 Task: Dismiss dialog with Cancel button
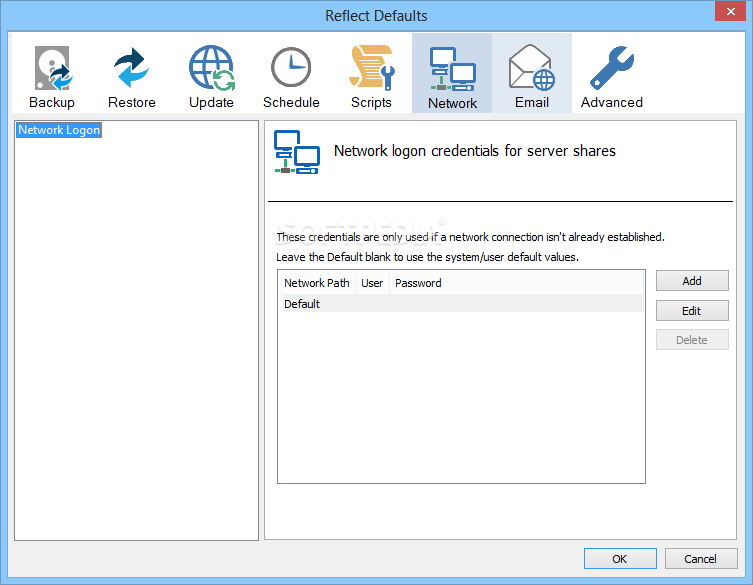[x=701, y=559]
